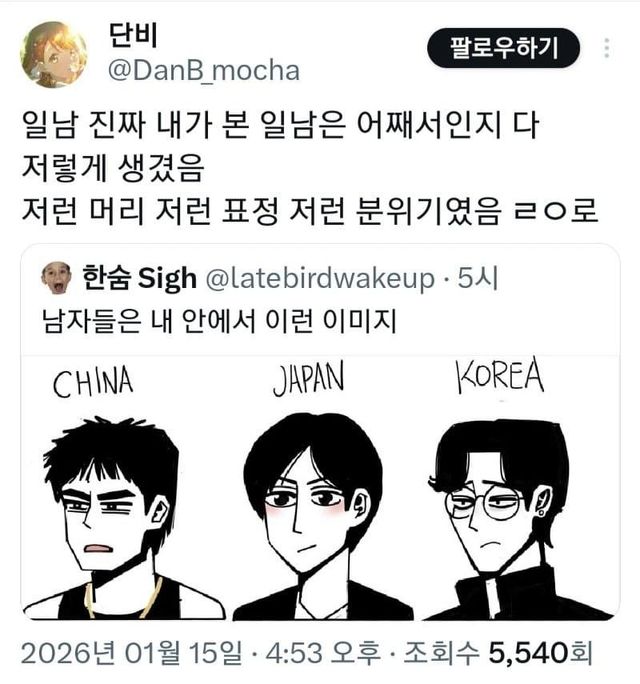
Task: Open 단비's profile avatar picture
Action: pyautogui.click(x=53, y=55)
